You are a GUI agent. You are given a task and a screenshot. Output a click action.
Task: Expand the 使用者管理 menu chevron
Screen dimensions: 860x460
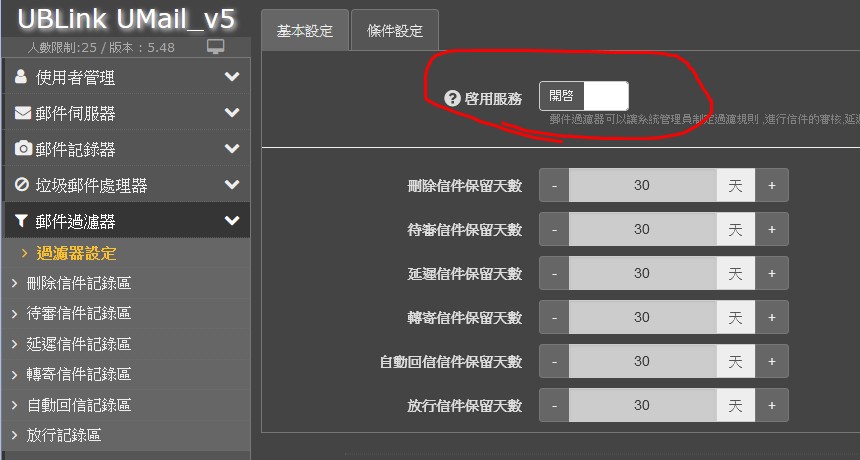pos(232,76)
